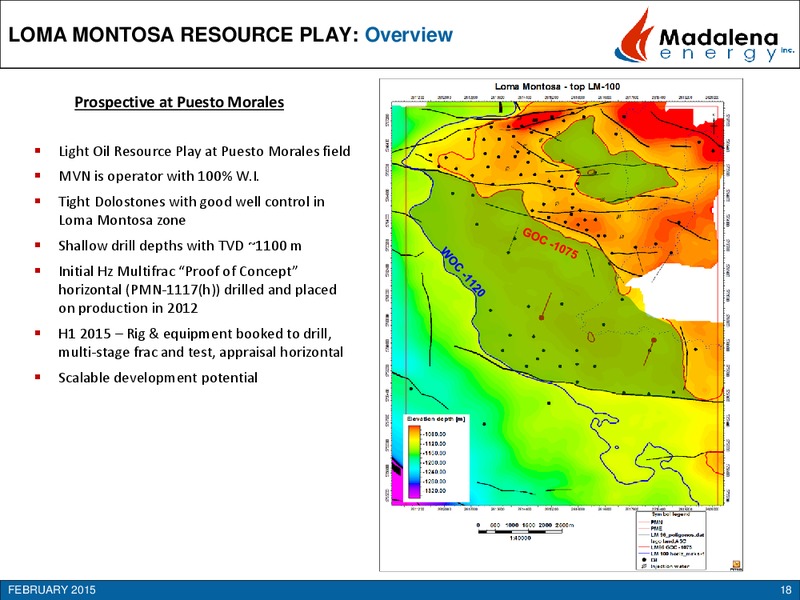Click the bullet about Initial Hz Multifrac proof of concept
800x600 pixels.
pos(197,289)
